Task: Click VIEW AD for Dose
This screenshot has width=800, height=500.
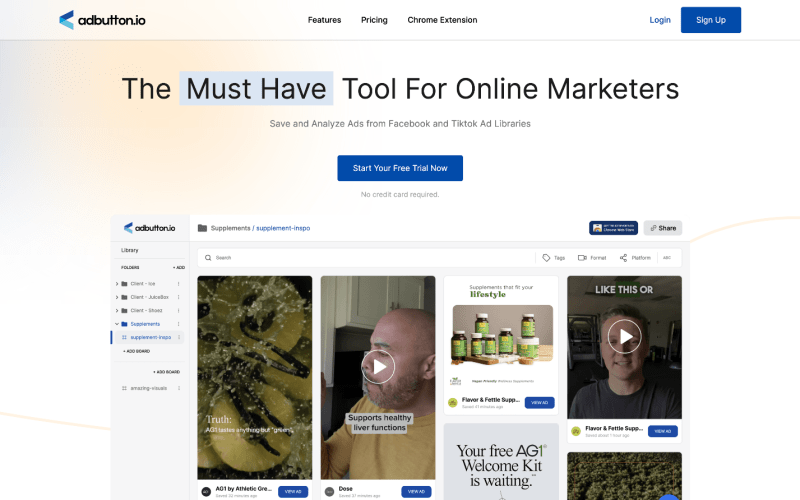Action: (x=416, y=492)
